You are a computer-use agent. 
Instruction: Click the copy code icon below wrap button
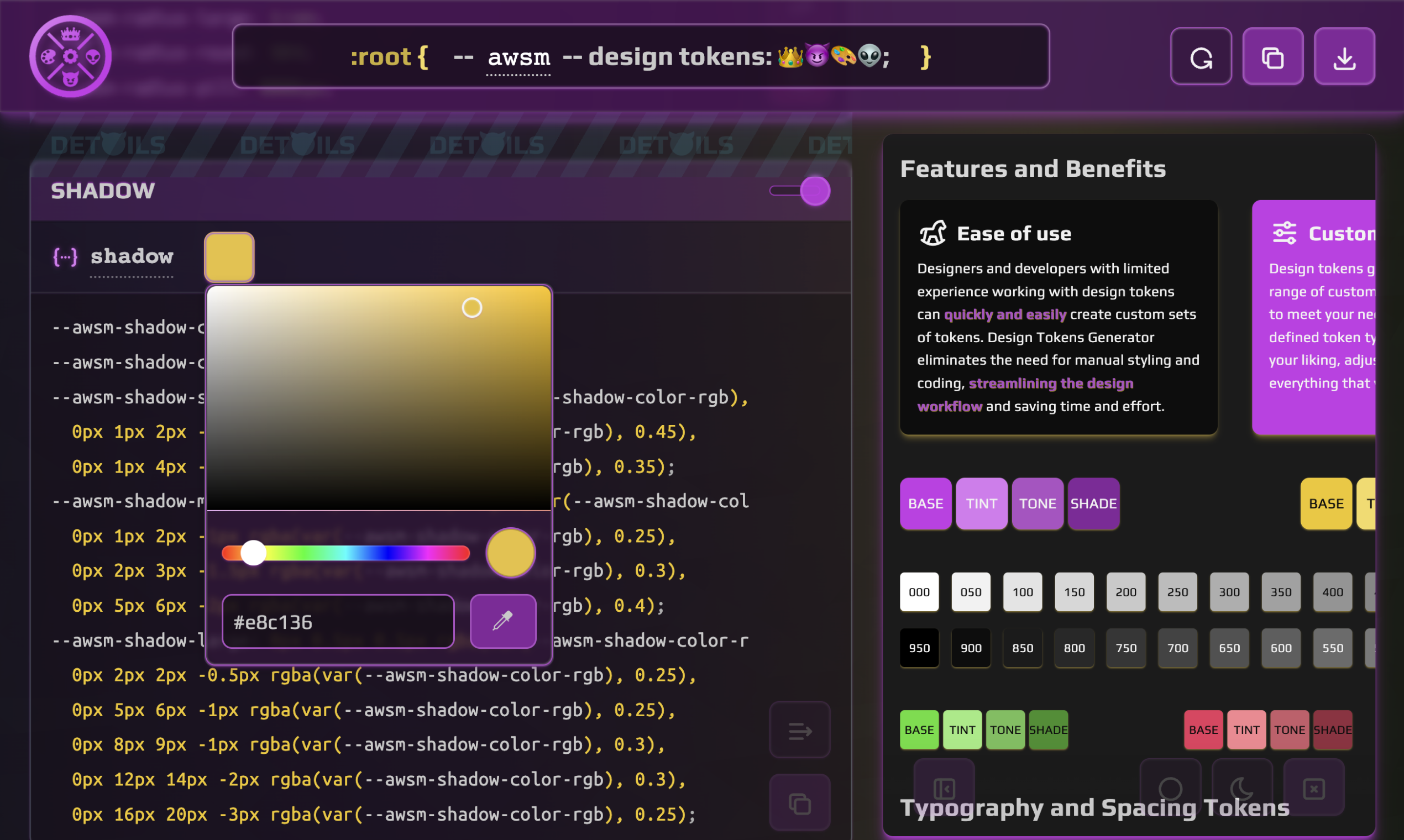coord(799,803)
